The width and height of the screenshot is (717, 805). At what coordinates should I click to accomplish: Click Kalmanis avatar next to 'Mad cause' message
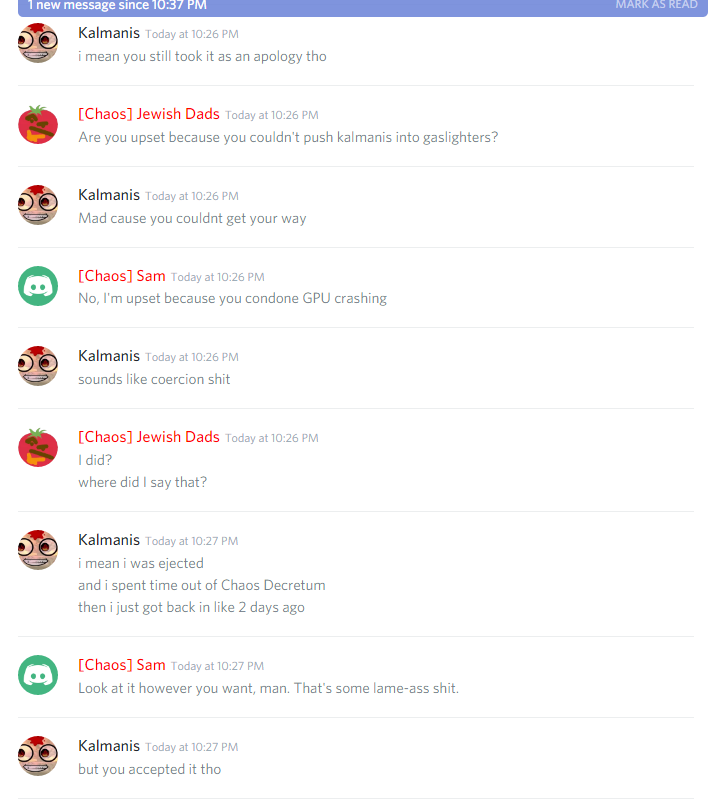[x=38, y=205]
